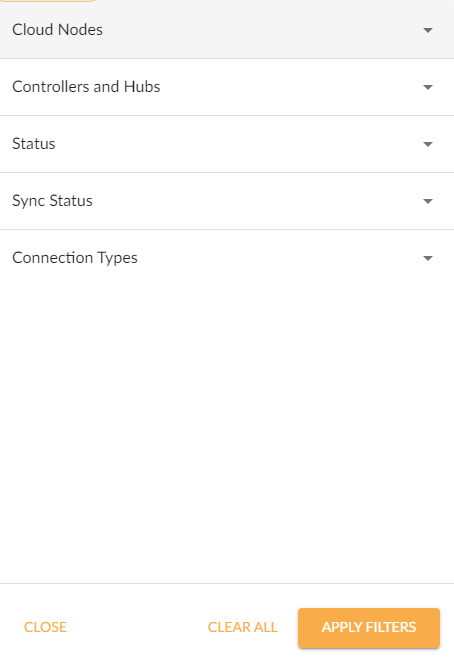Click the Controllers and Hubs arrow icon
454x666 pixels.
point(428,87)
